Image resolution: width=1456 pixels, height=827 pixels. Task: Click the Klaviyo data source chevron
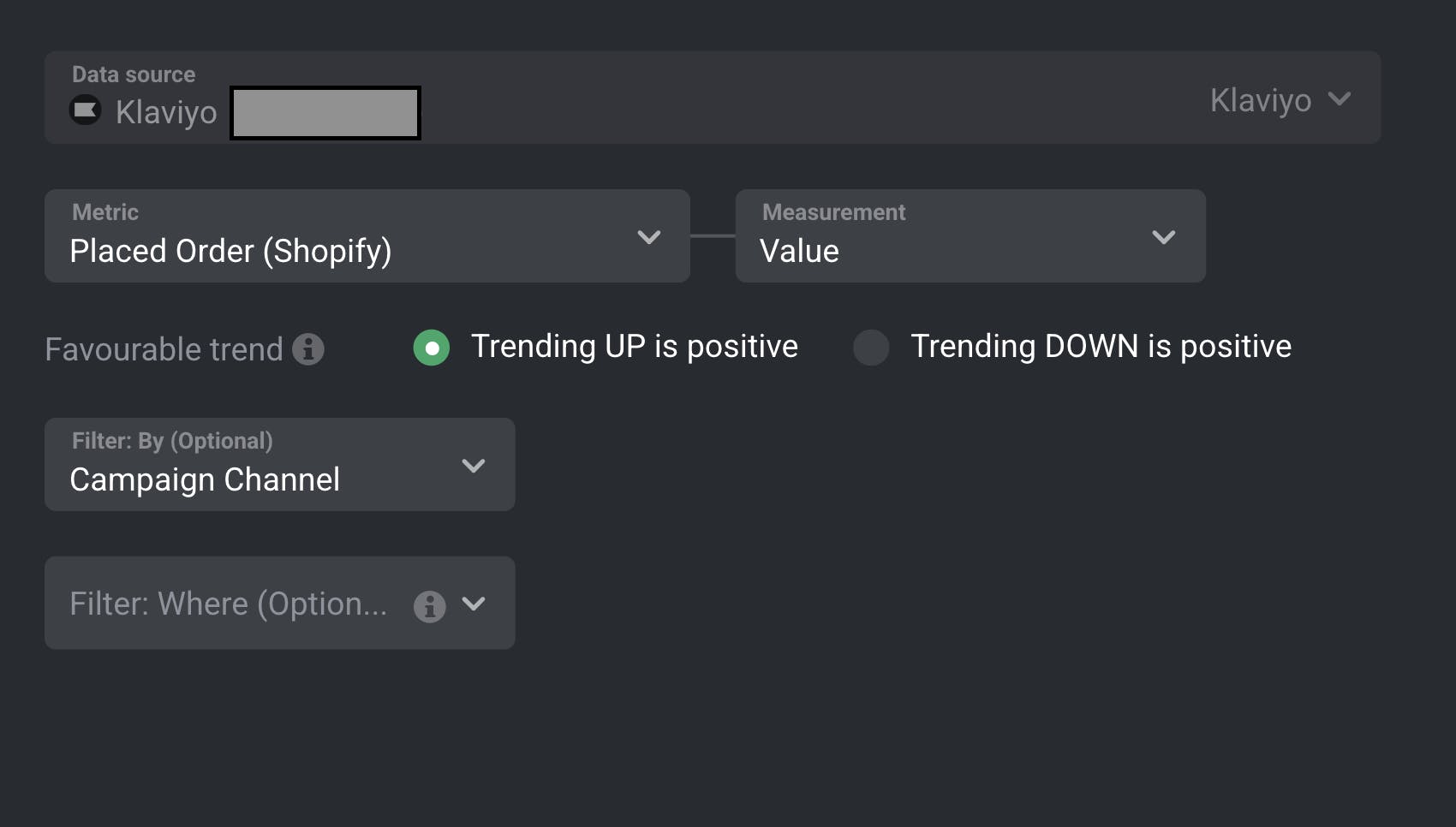click(x=1340, y=99)
